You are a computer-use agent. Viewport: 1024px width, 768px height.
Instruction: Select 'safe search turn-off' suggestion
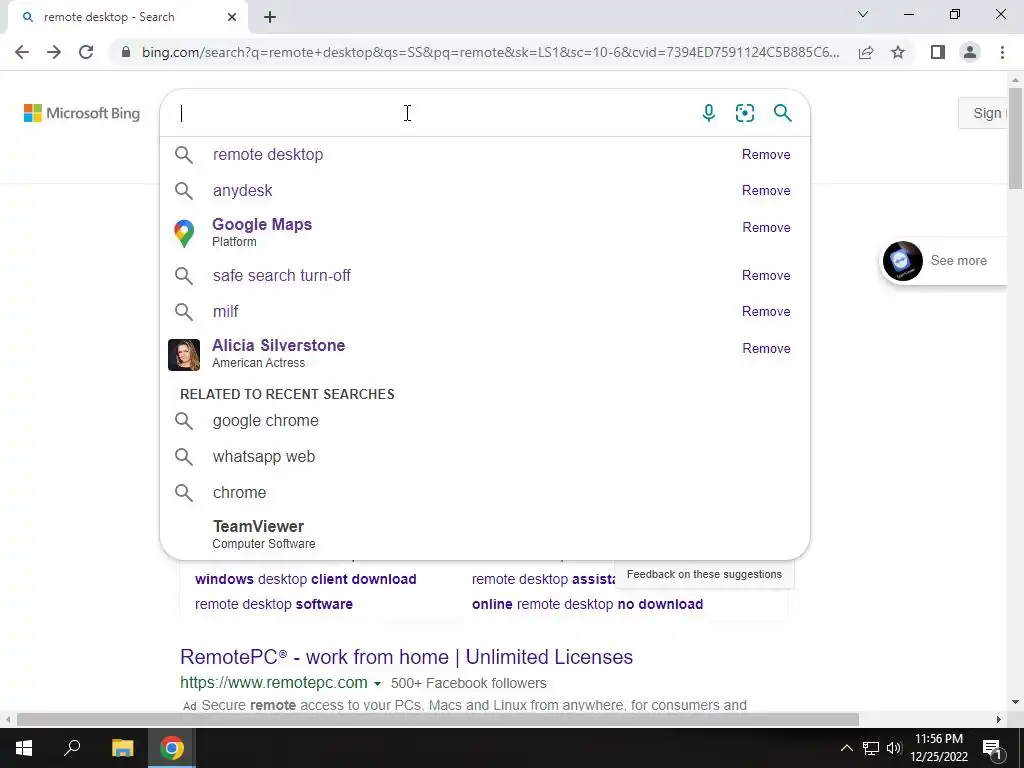point(485,276)
